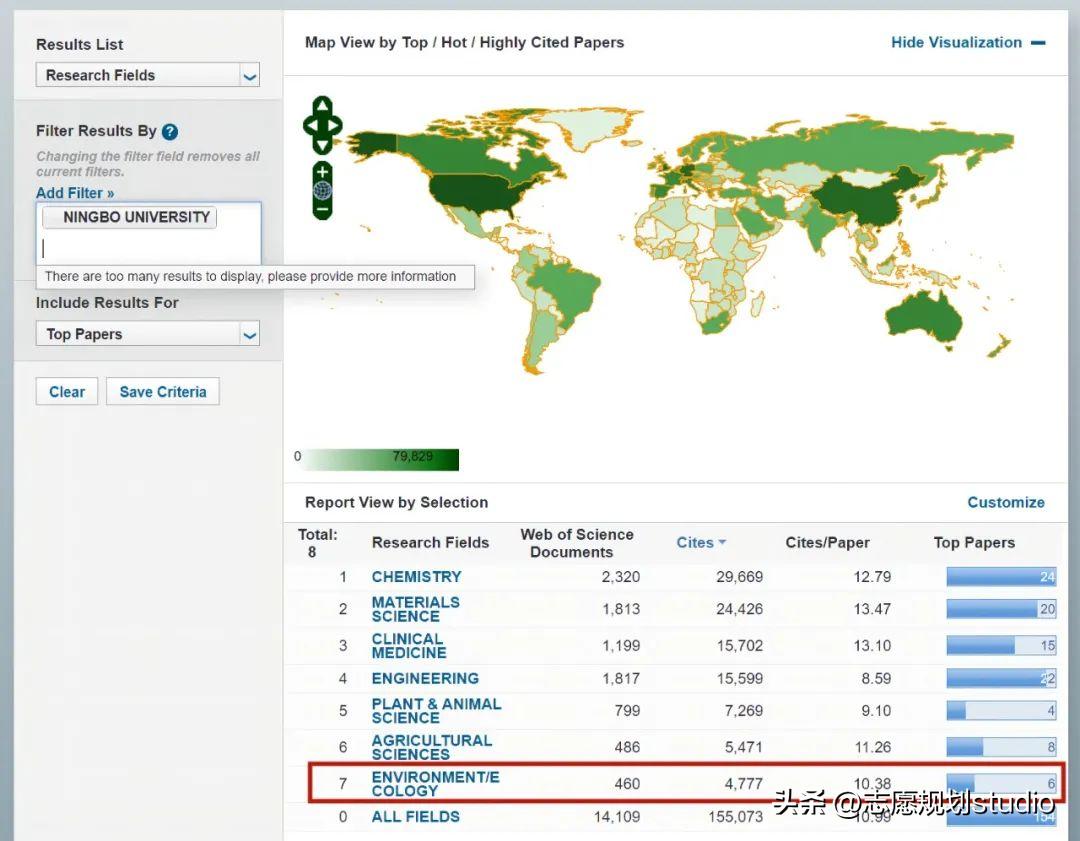Open the CHEMISTRY research field
Image resolution: width=1080 pixels, height=841 pixels.
(416, 577)
